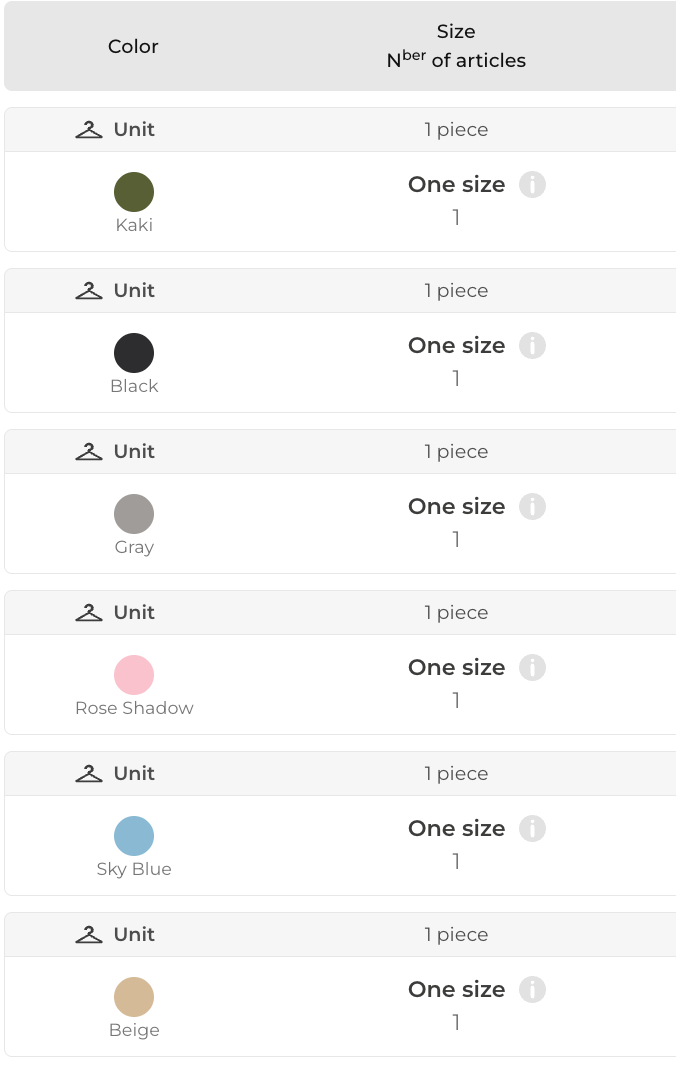Image resolution: width=676 pixels, height=1070 pixels.
Task: Pick the Rose Shadow pink swatch
Action: pos(134,675)
